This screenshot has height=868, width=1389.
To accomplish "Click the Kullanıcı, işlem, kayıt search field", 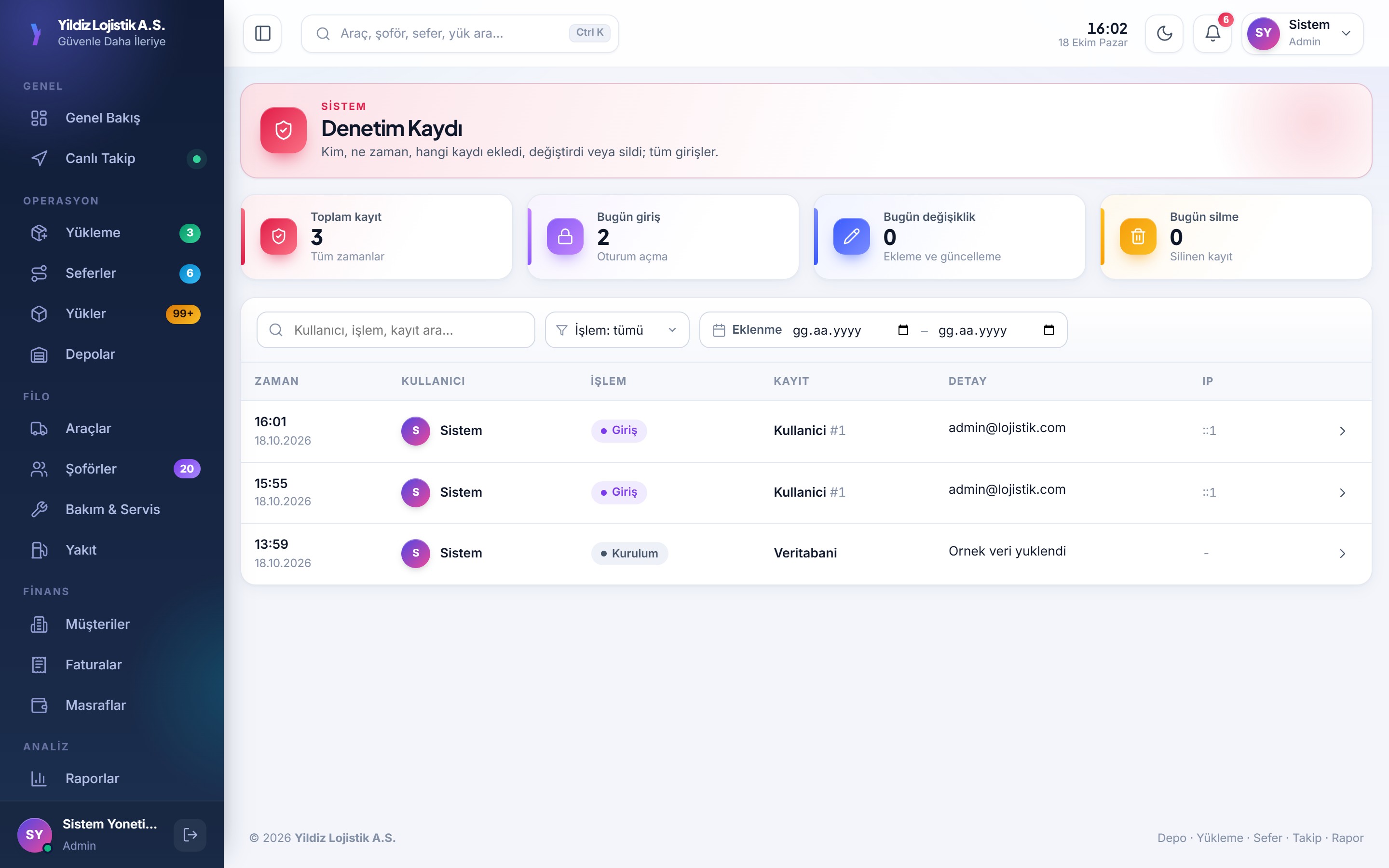I will [395, 330].
